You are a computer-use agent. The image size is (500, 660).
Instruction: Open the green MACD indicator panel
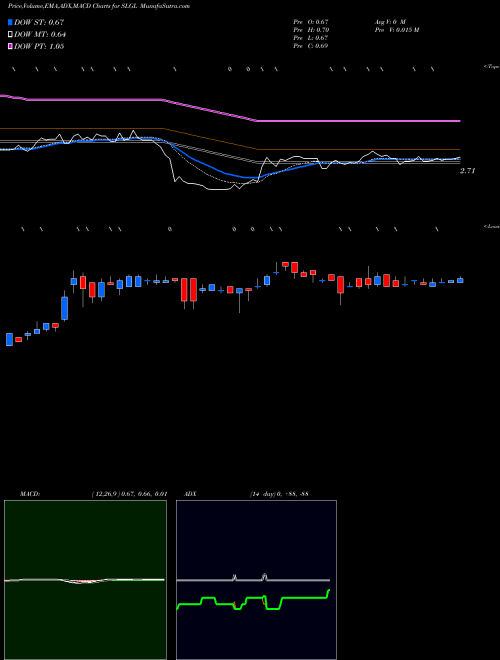coord(85,580)
